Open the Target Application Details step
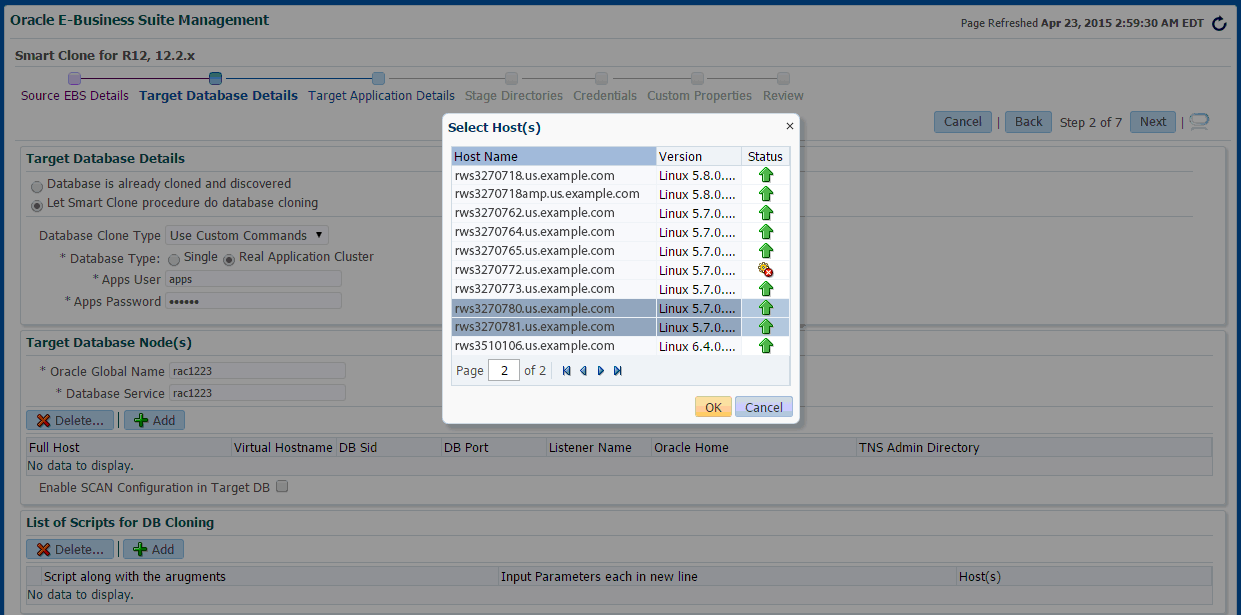 [x=381, y=96]
